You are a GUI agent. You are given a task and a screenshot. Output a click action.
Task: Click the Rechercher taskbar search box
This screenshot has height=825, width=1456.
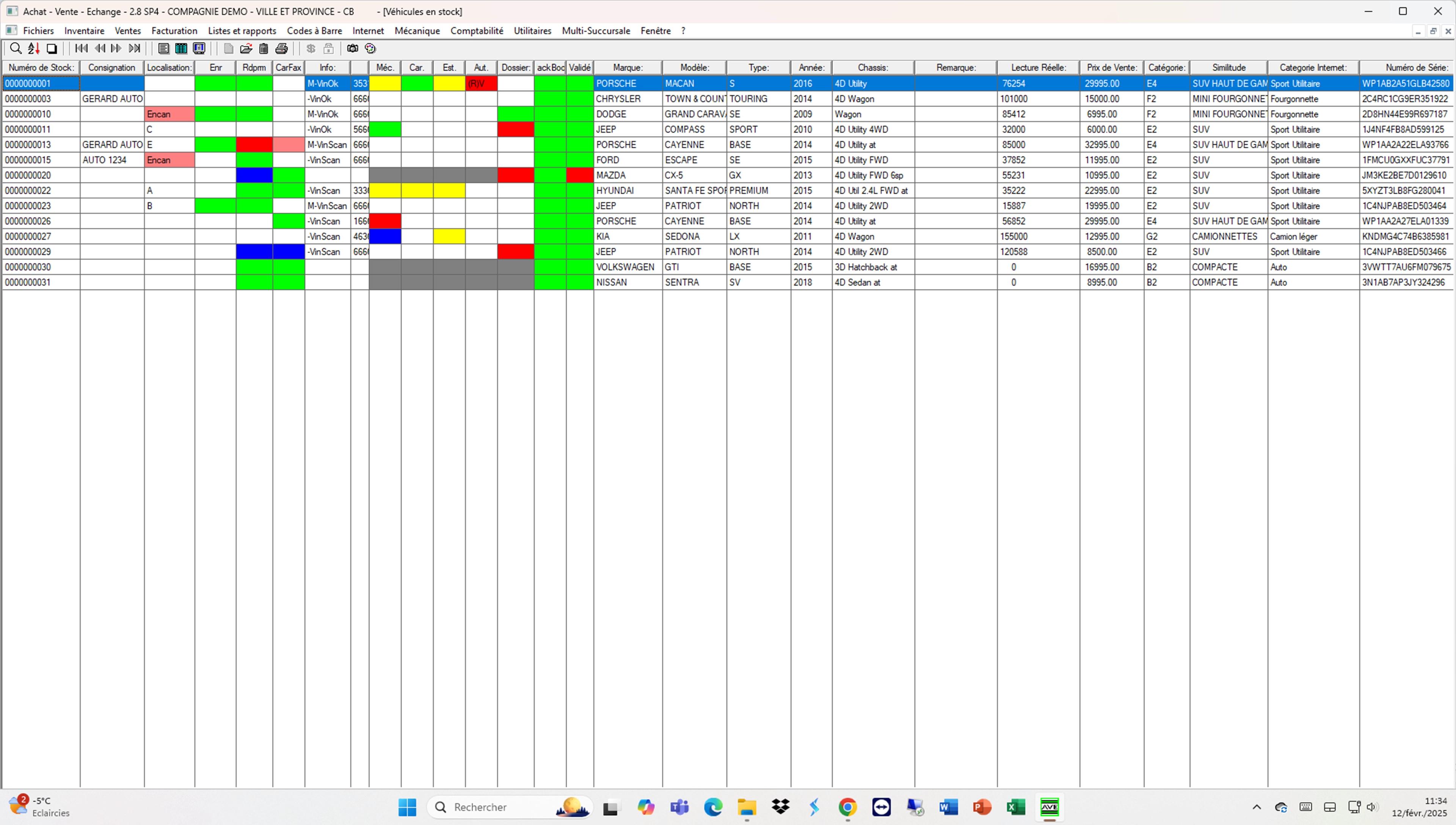(510, 807)
